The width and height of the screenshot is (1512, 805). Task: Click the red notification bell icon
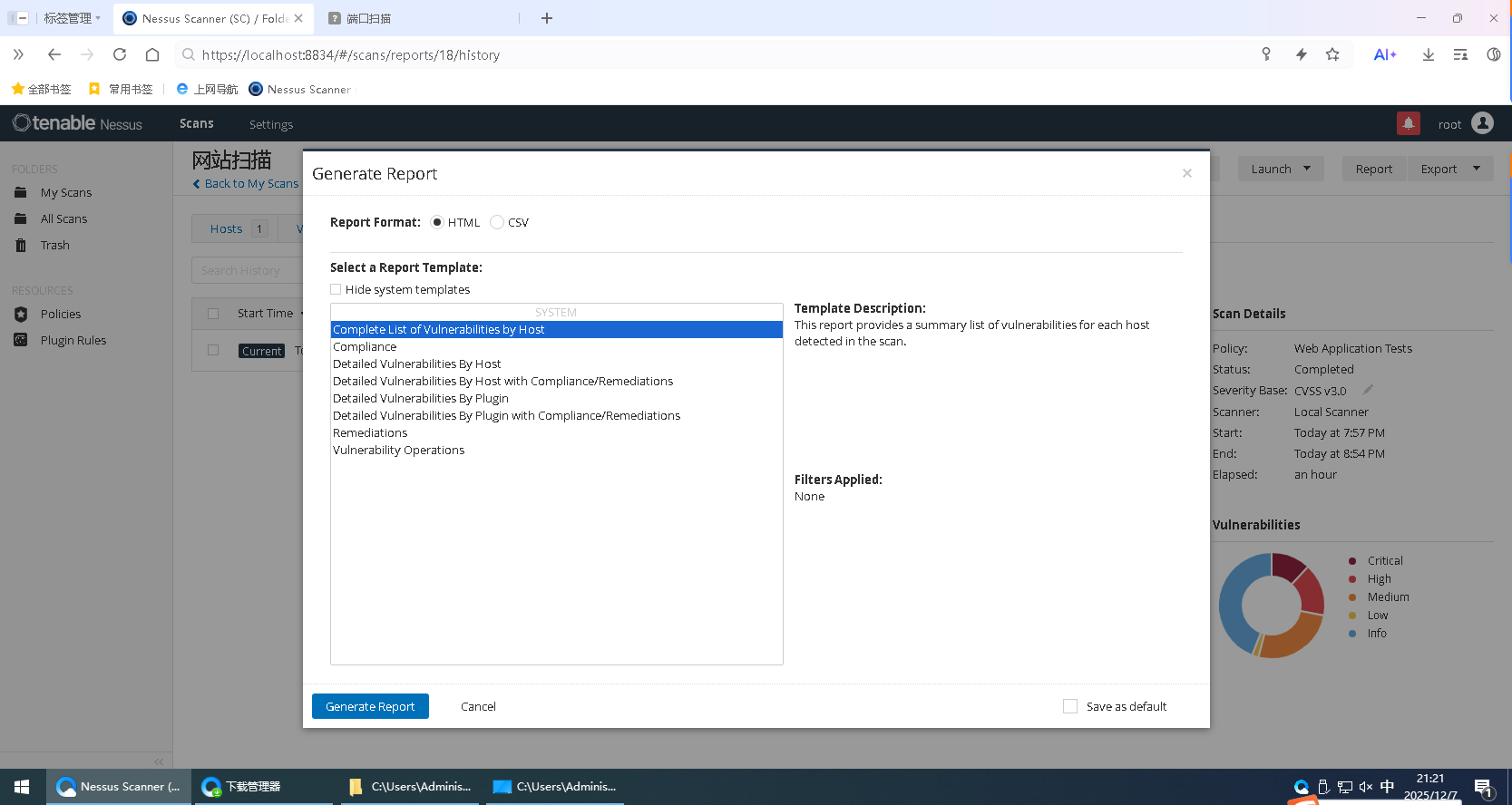tap(1408, 123)
